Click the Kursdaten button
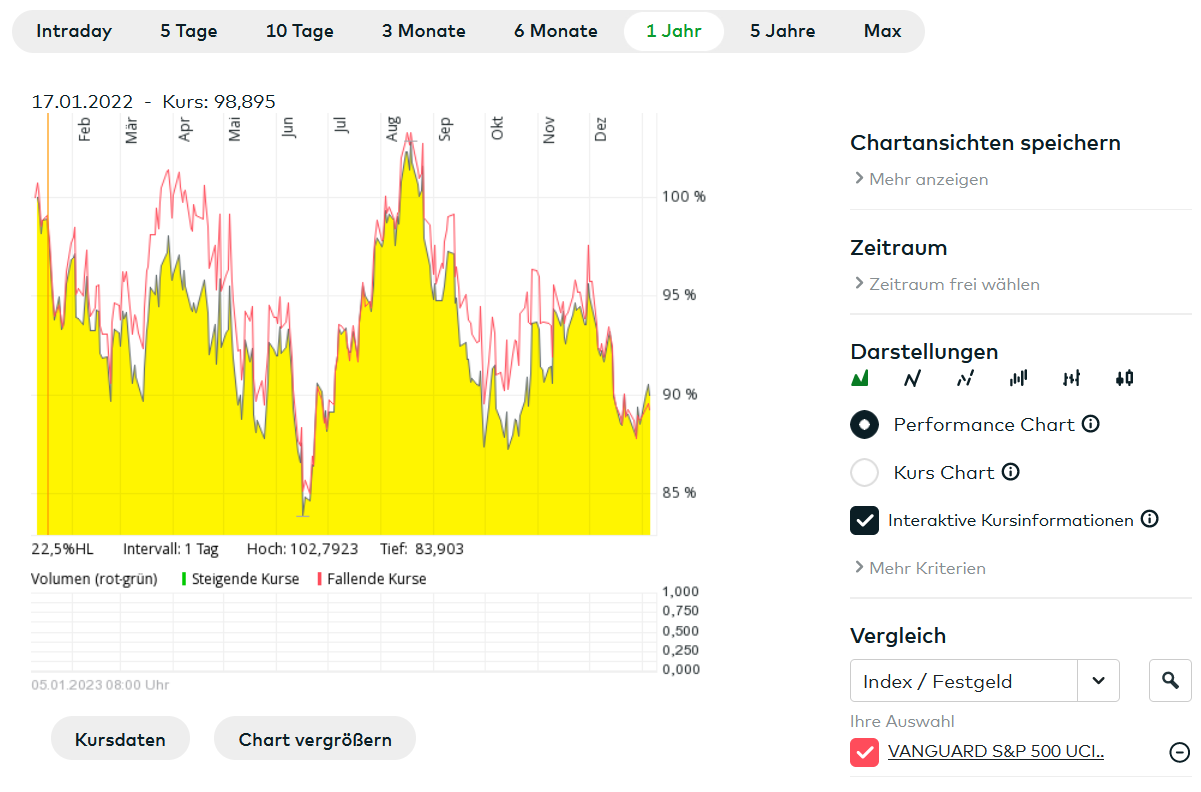 pos(120,740)
